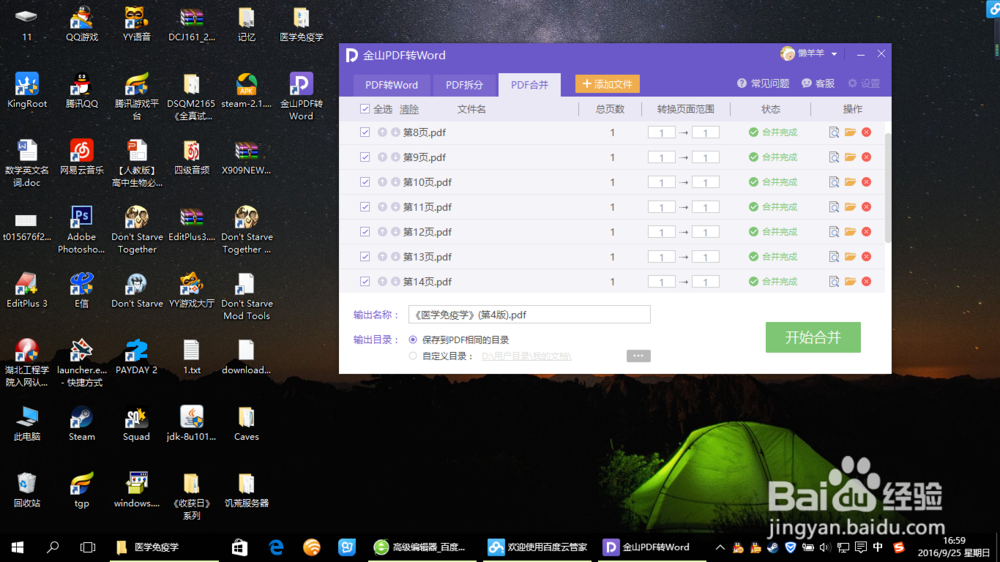This screenshot has width=1000, height=562.
Task: Uncheck the 第14页.pdf checkbox
Action: coord(365,281)
